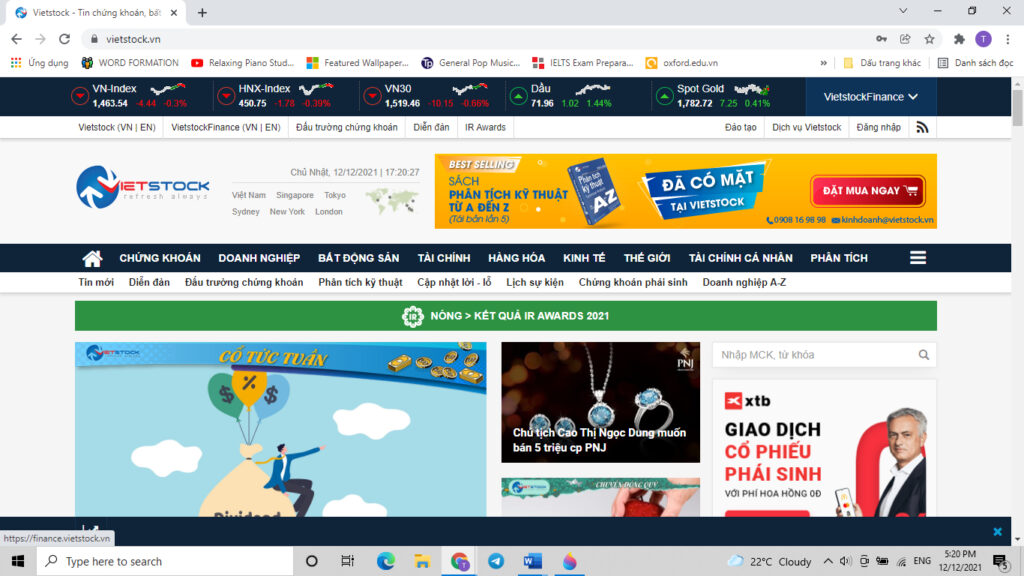Click the Tin mới link

click(x=96, y=282)
